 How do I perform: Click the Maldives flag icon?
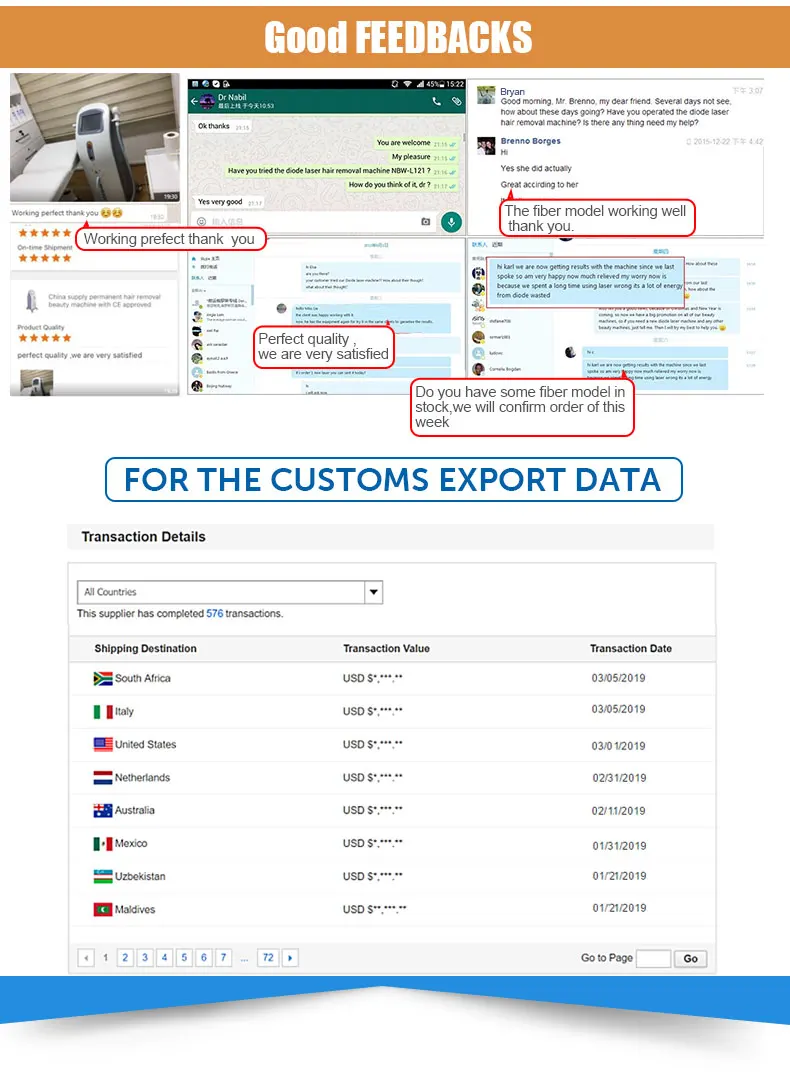point(103,910)
